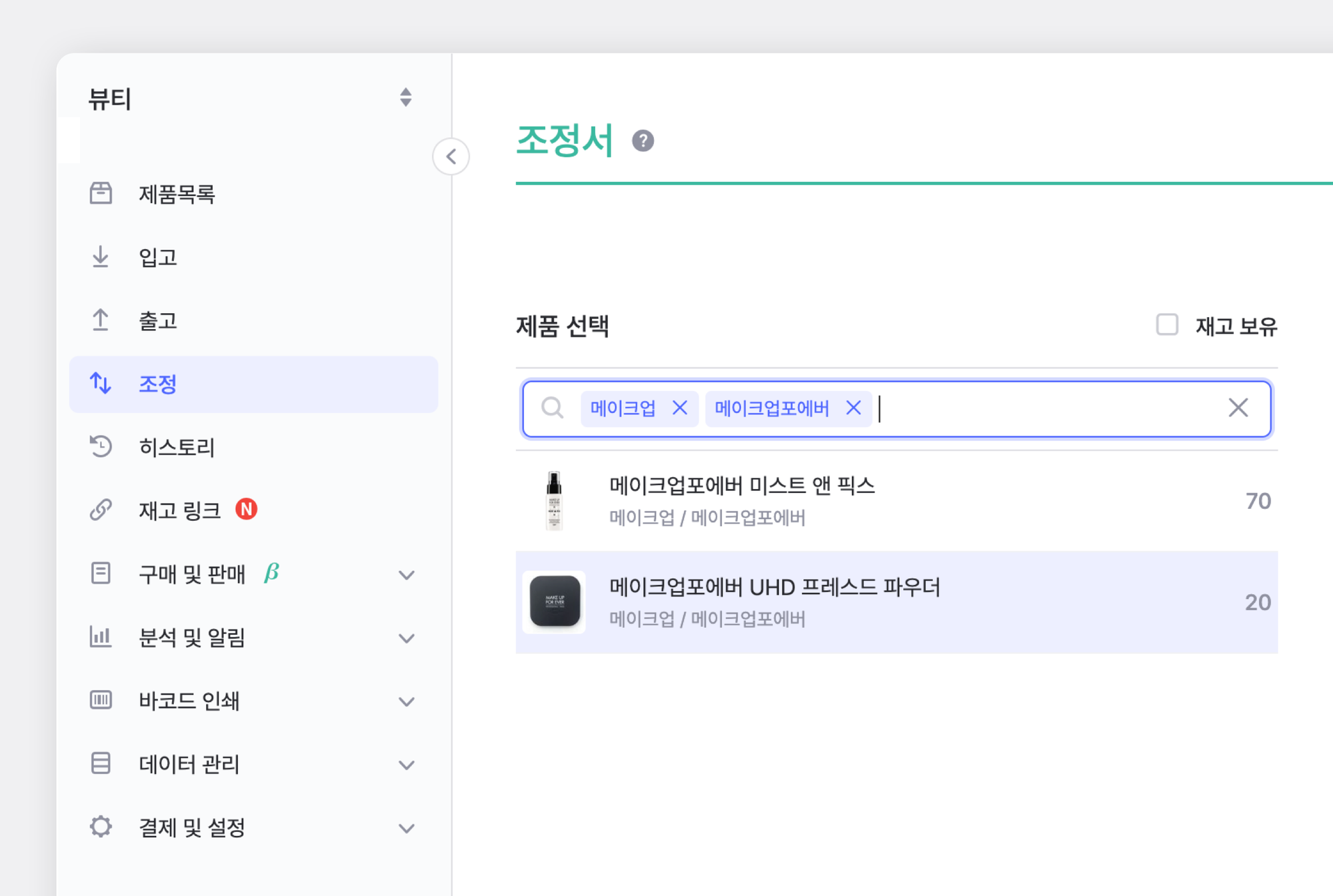The height and width of the screenshot is (896, 1333).
Task: Click the 히스토리 clock icon
Action: click(x=101, y=446)
